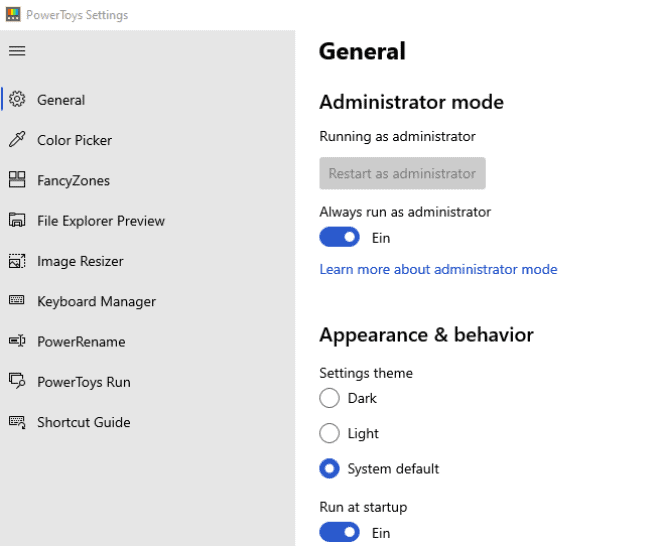Toggle the Run at startup switch

click(339, 533)
